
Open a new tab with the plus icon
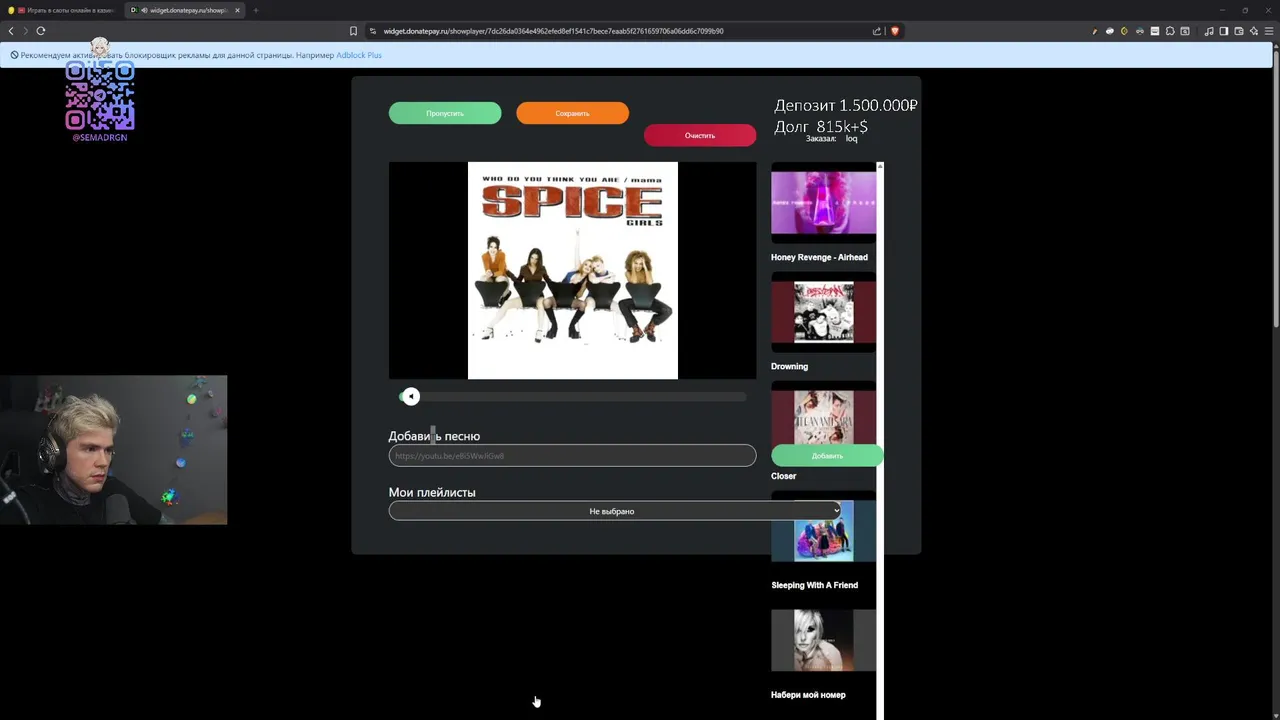click(x=256, y=10)
